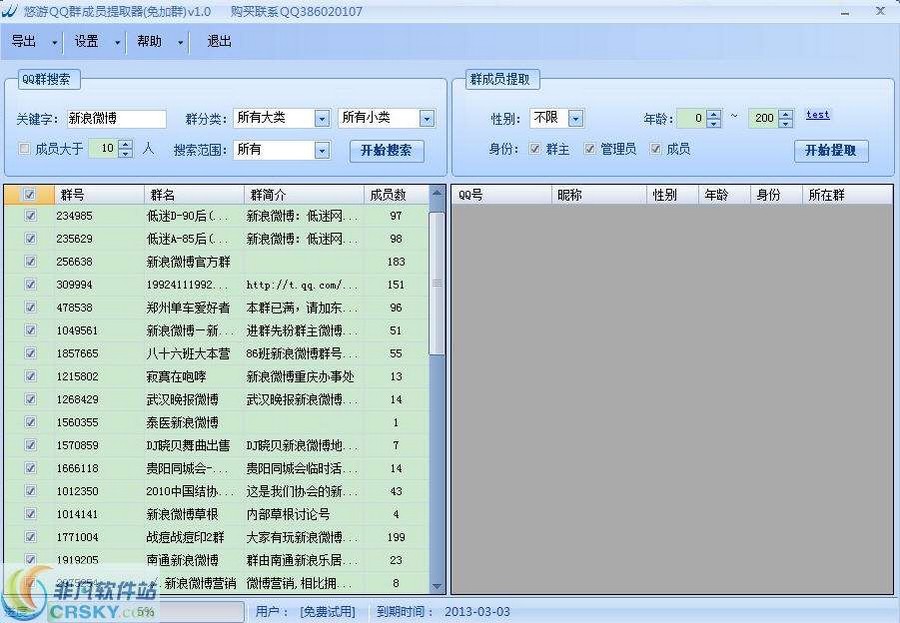Screen dimensions: 900x623
Task: Click the app logo in title bar
Action: tap(9, 10)
